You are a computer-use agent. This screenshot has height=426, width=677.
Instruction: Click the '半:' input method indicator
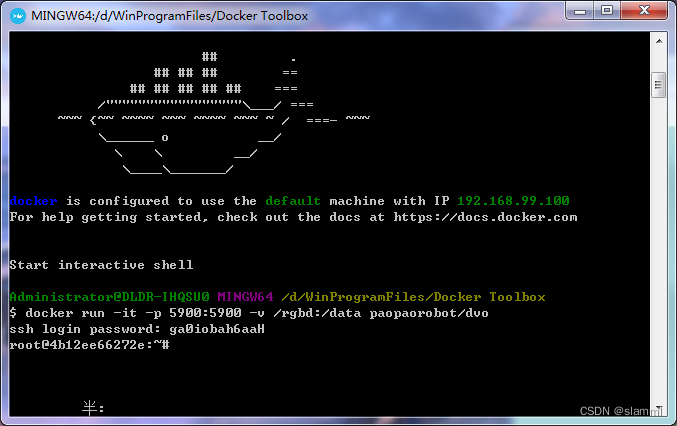(x=93, y=408)
